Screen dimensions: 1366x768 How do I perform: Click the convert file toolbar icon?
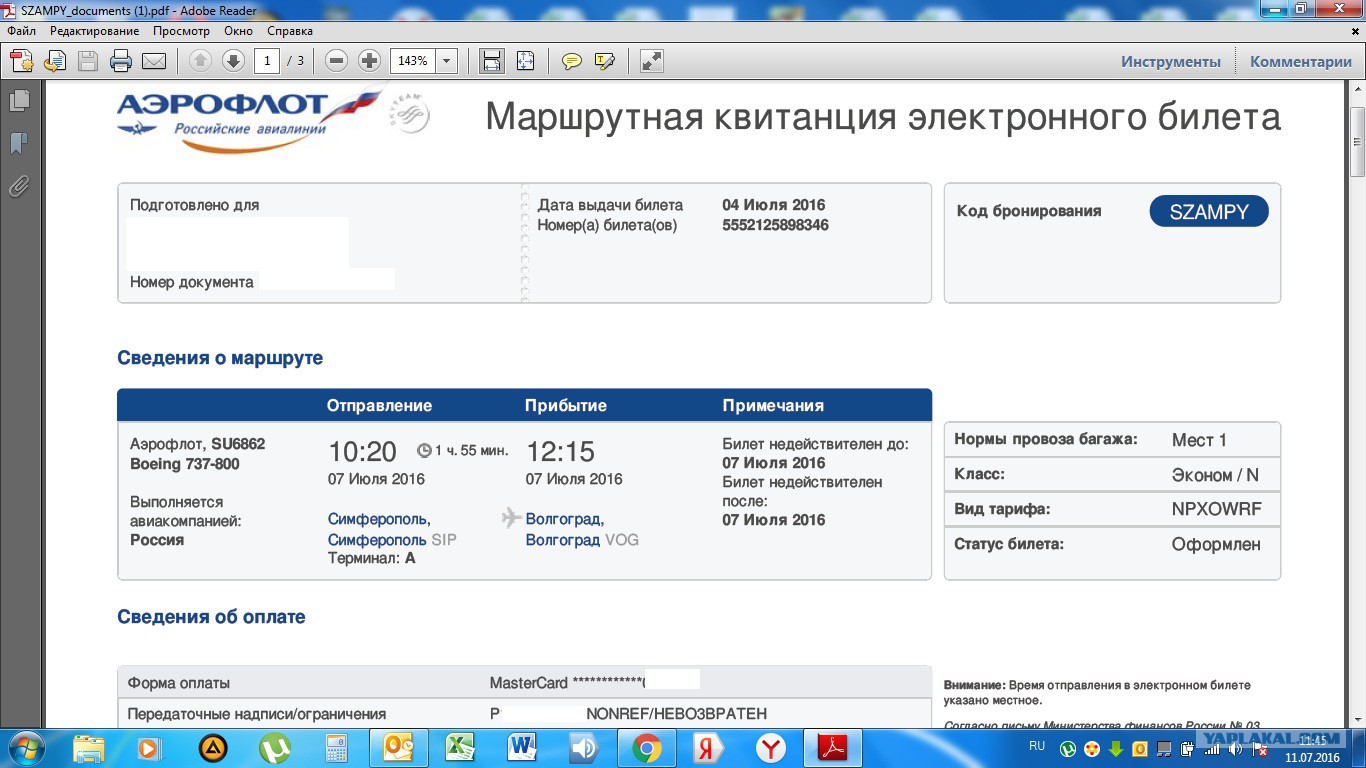point(54,61)
